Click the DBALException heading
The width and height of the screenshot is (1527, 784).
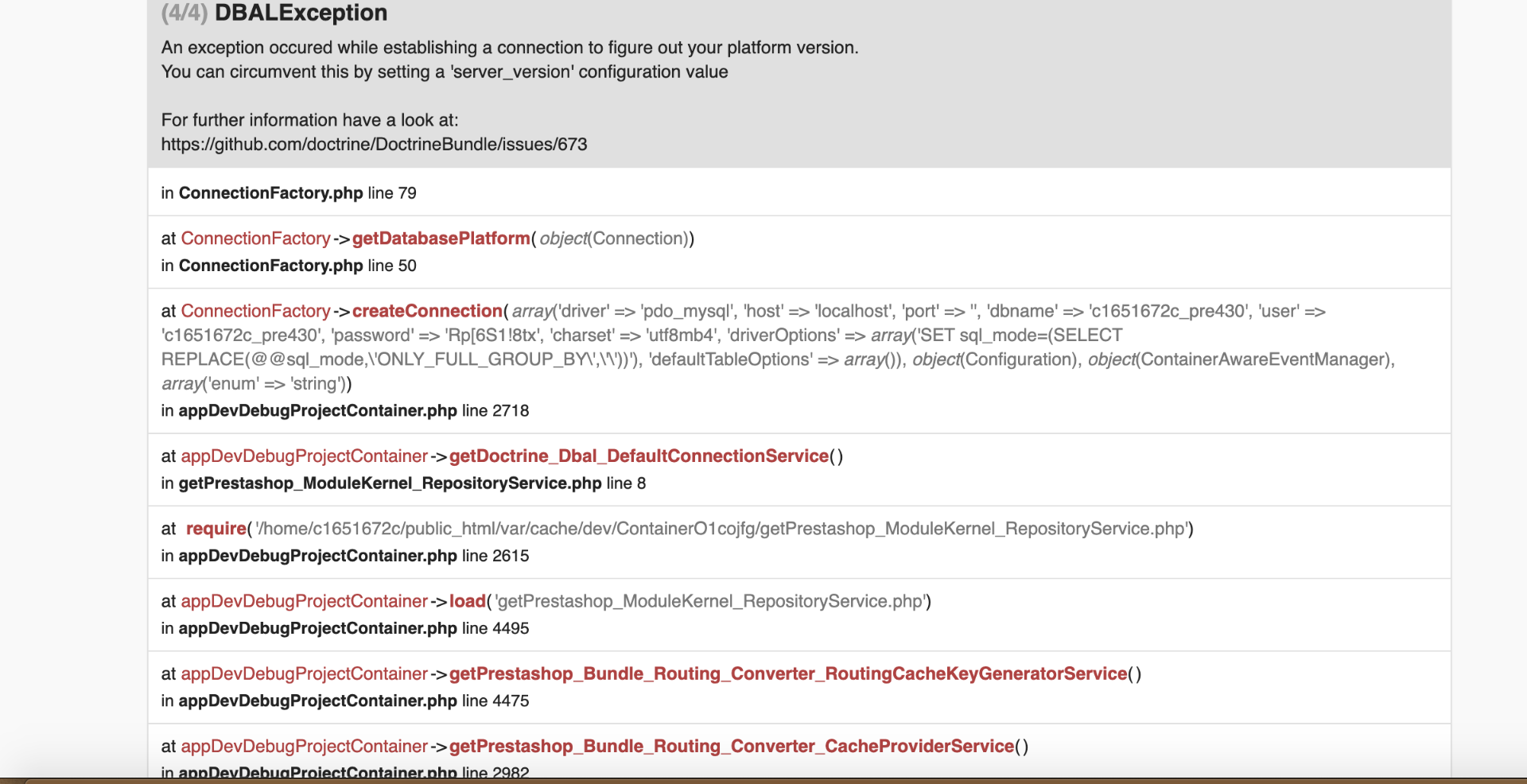point(301,13)
